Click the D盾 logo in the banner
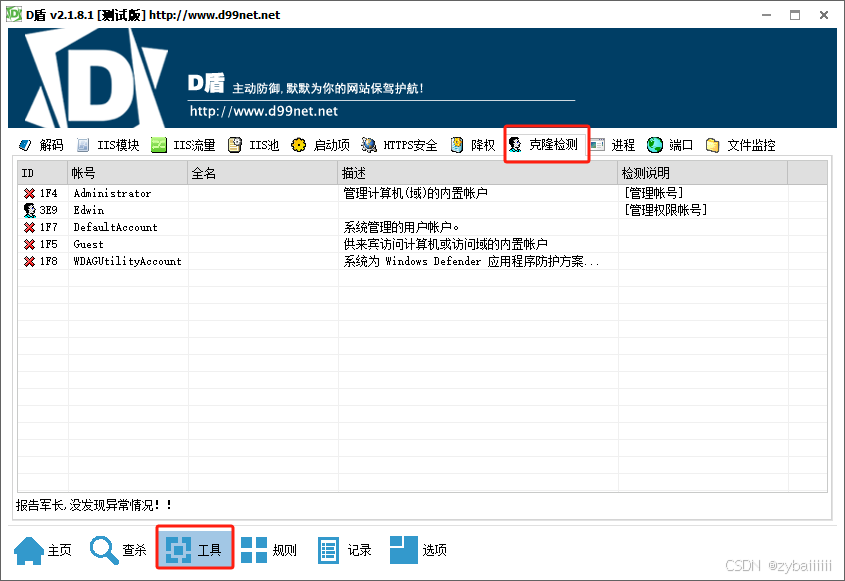The image size is (845, 581). pyautogui.click(x=96, y=78)
